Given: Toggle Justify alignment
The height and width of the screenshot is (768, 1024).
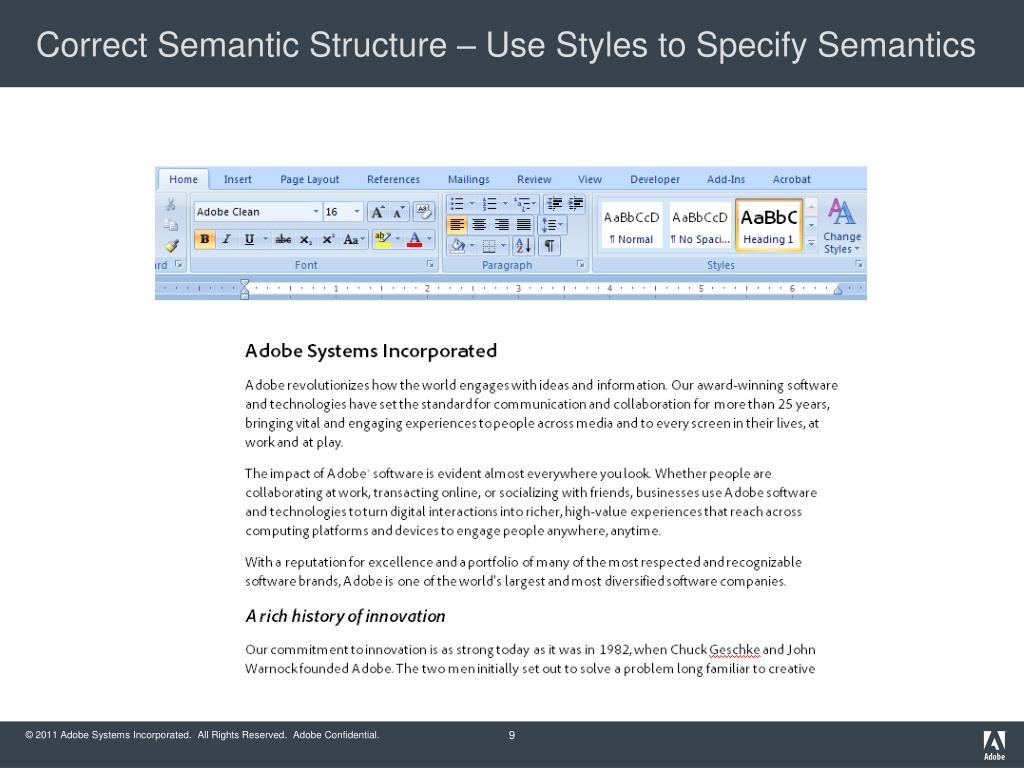Looking at the screenshot, I should (524, 225).
